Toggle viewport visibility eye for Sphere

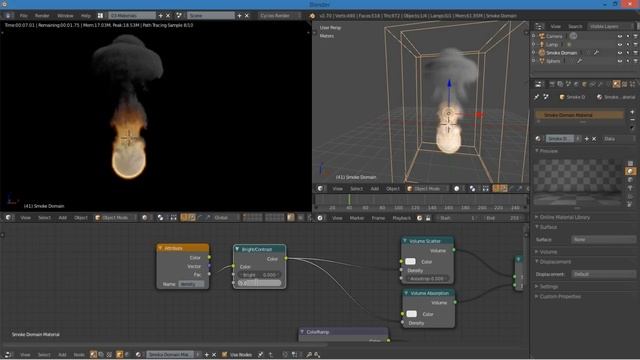(620, 61)
